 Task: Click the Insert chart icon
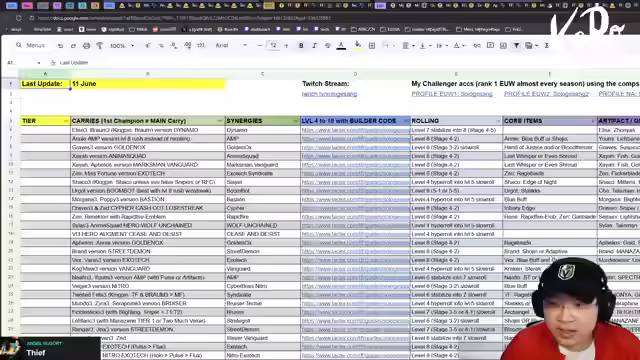pyautogui.click(x=503, y=46)
